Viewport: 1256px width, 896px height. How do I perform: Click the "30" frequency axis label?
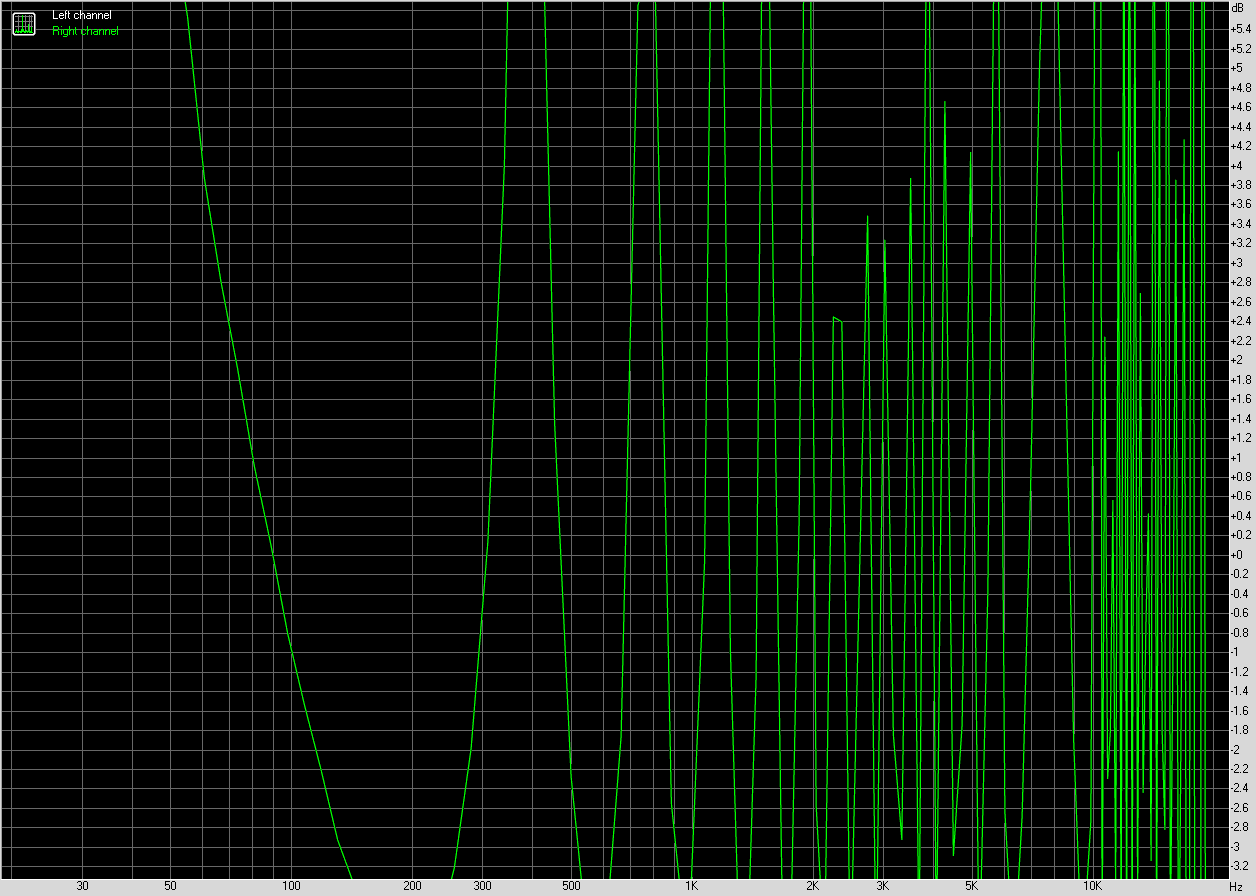(82, 887)
